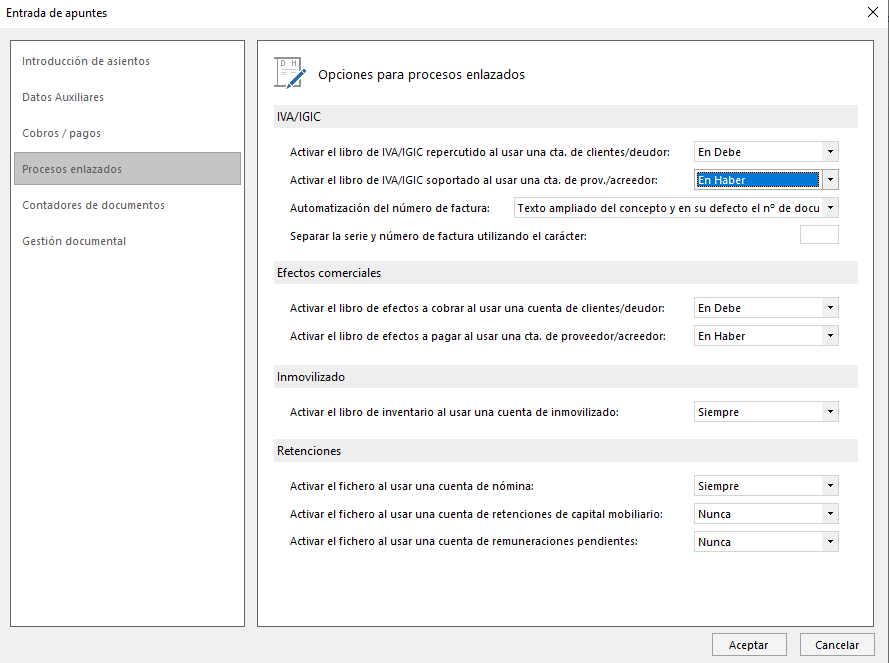Click the 'Entrada de apuntes' window title
Screen dimensions: 889x663
[57, 13]
